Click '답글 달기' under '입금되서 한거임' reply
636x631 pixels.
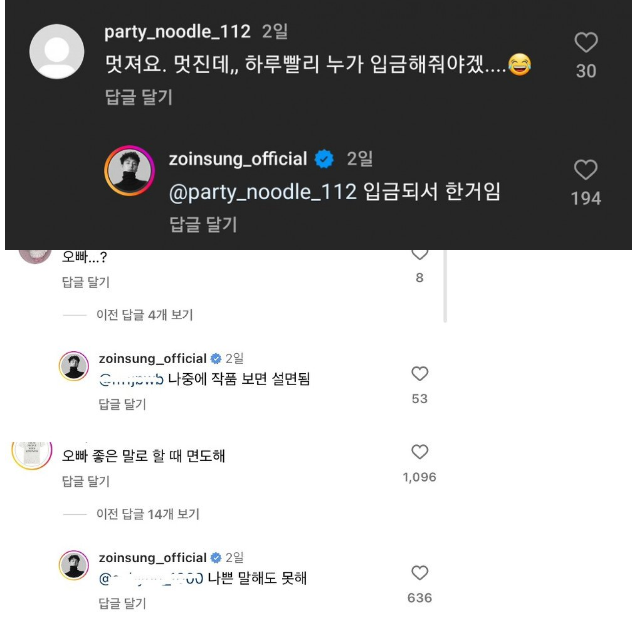pos(203,224)
